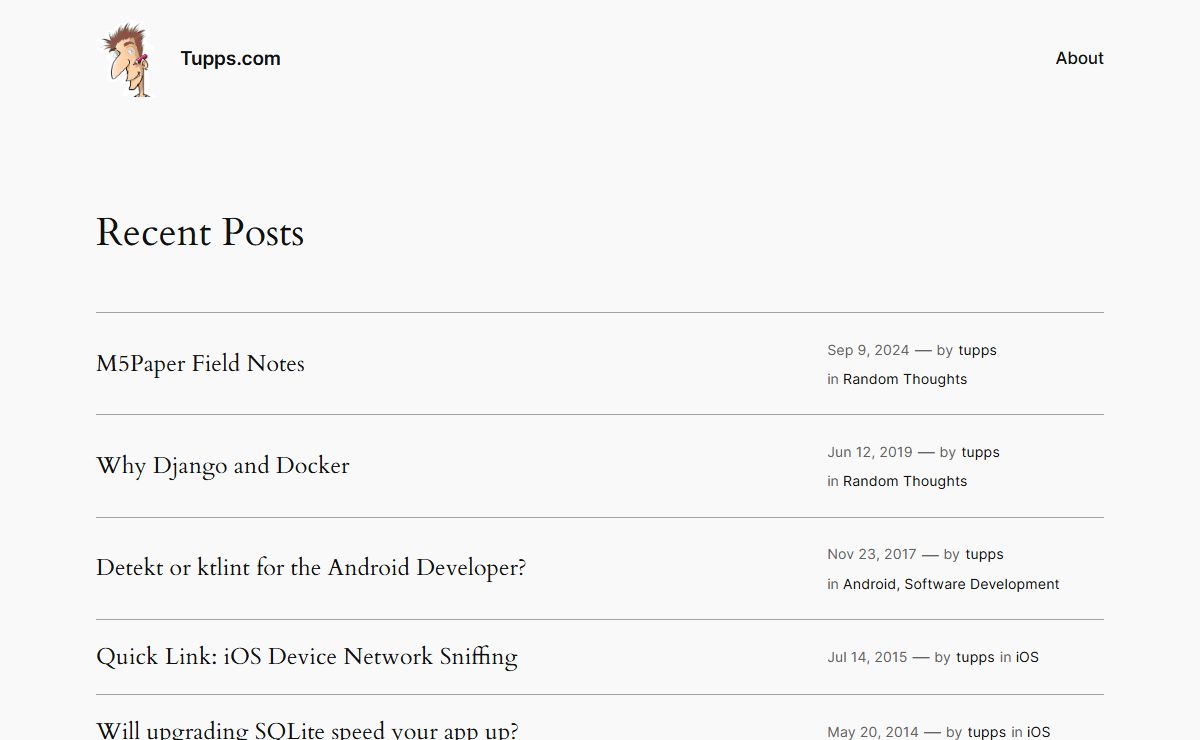
Task: Select Random Thoughts category under Jun 12, 2019
Action: [x=904, y=481]
